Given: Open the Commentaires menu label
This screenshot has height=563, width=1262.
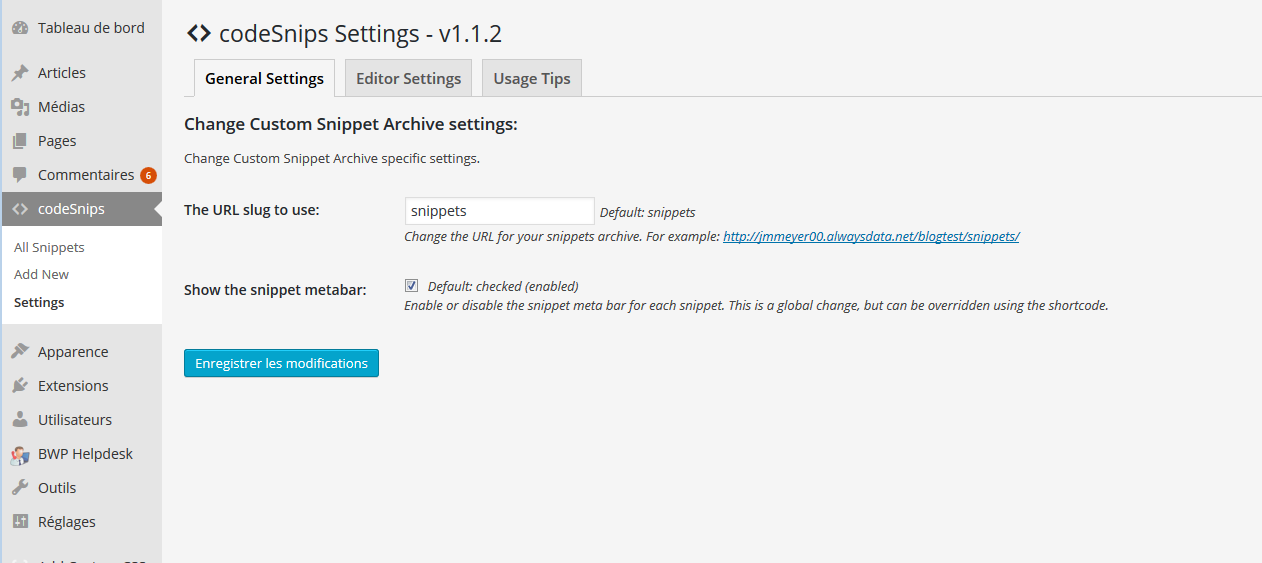Looking at the screenshot, I should click(x=86, y=175).
